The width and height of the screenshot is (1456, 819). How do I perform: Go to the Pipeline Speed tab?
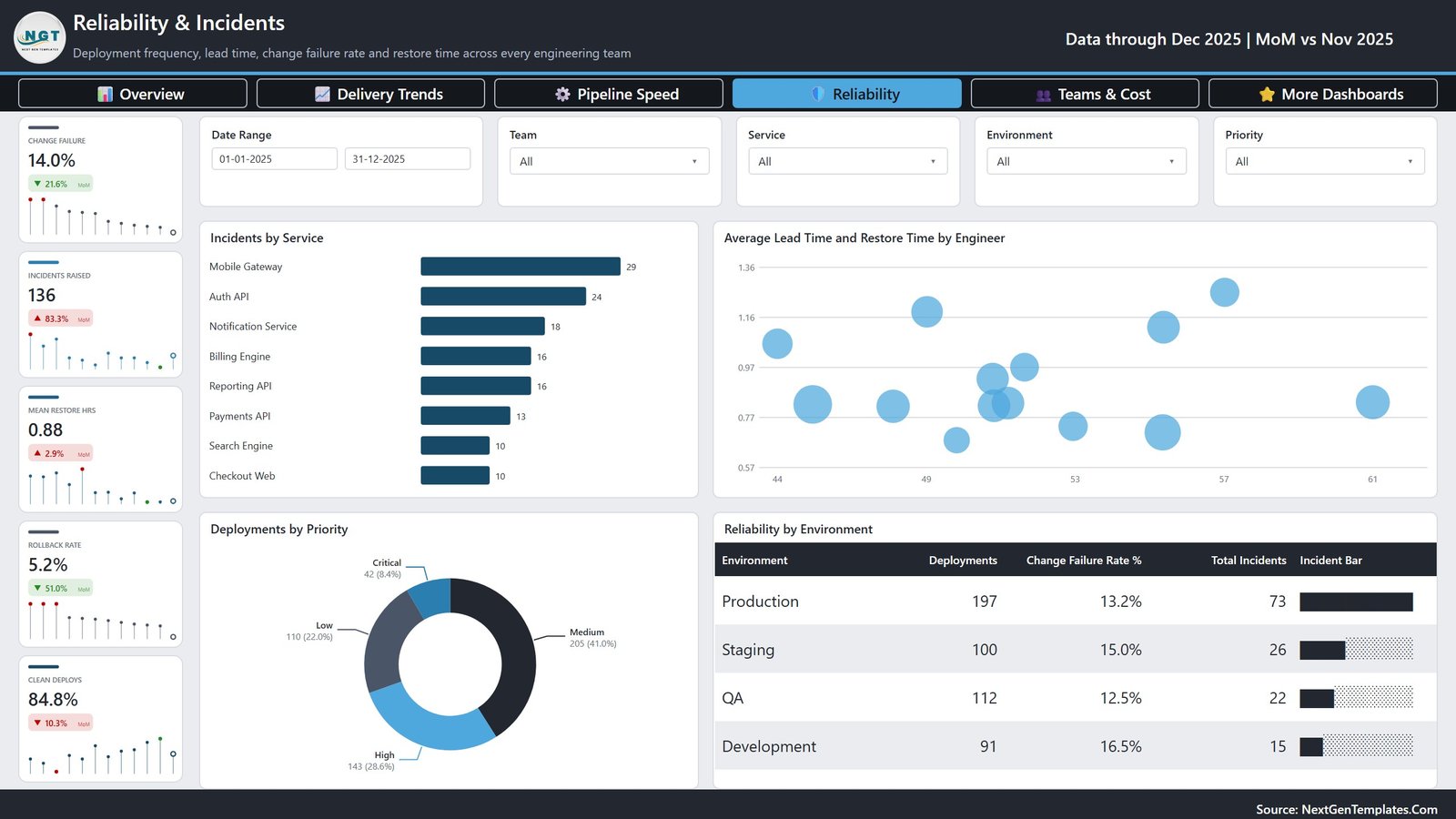609,94
